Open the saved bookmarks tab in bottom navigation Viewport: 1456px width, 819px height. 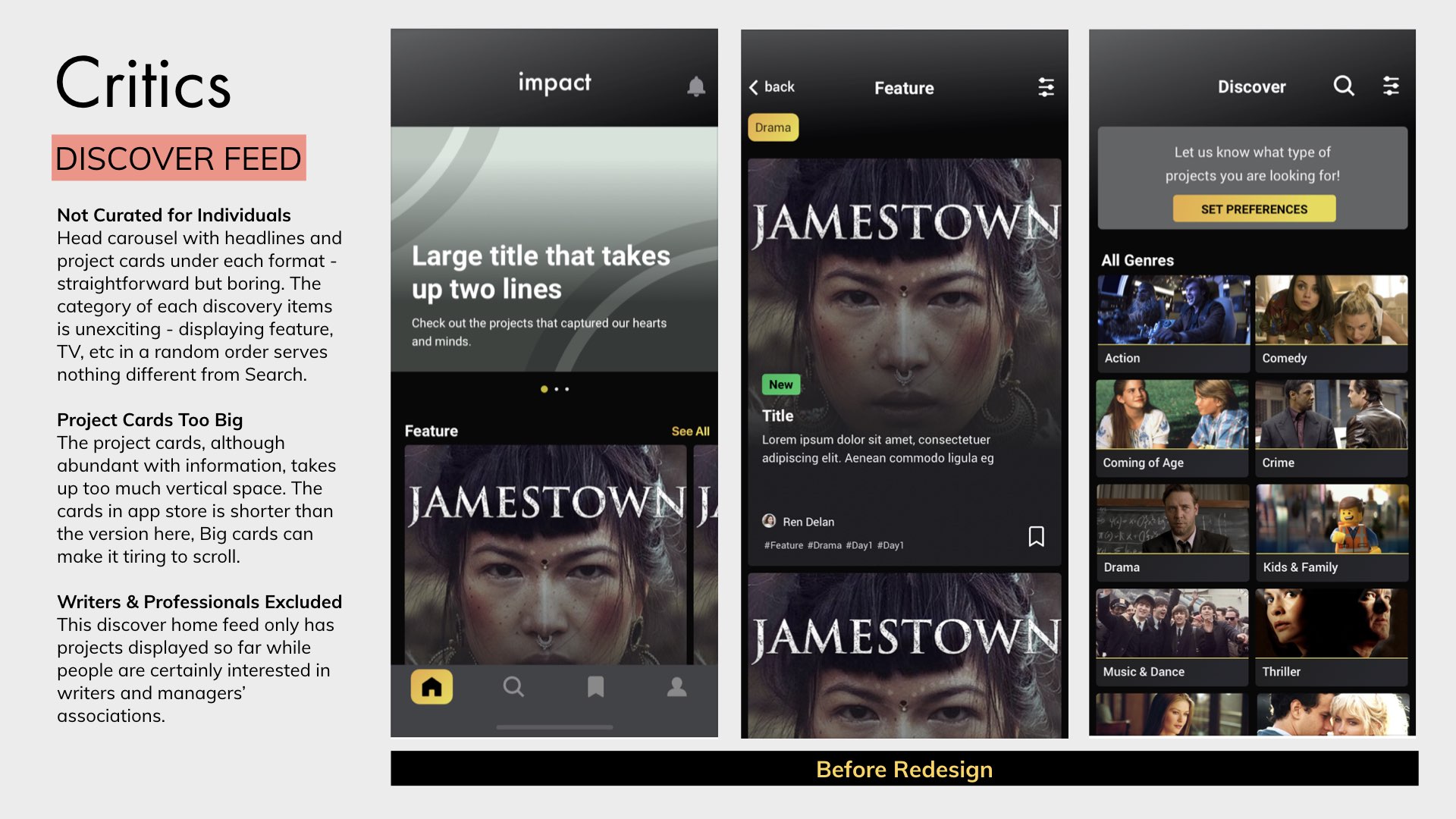(x=595, y=687)
